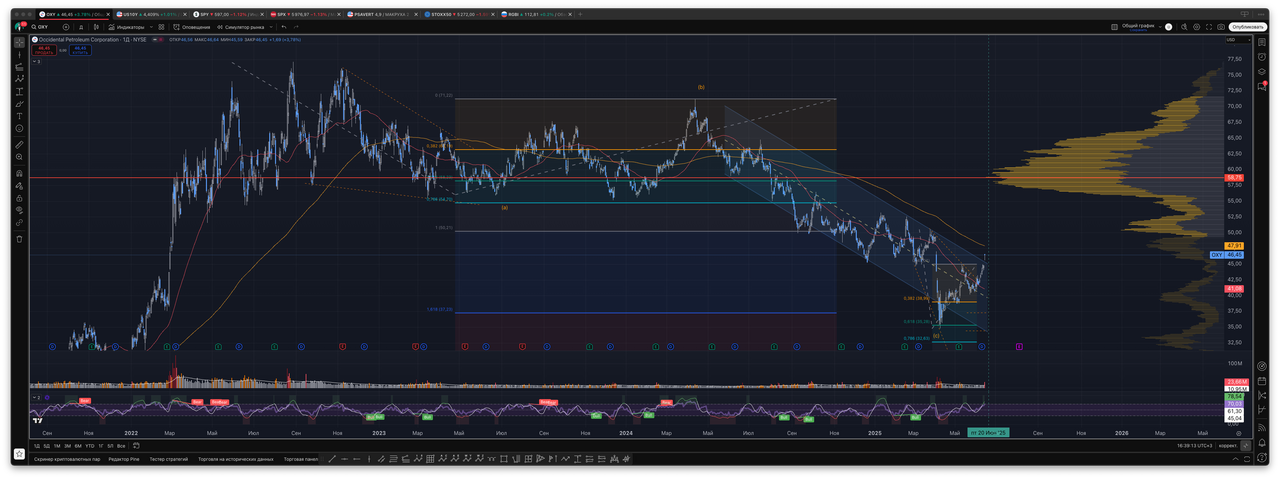Enter fullscreen chart mode

[1208, 27]
